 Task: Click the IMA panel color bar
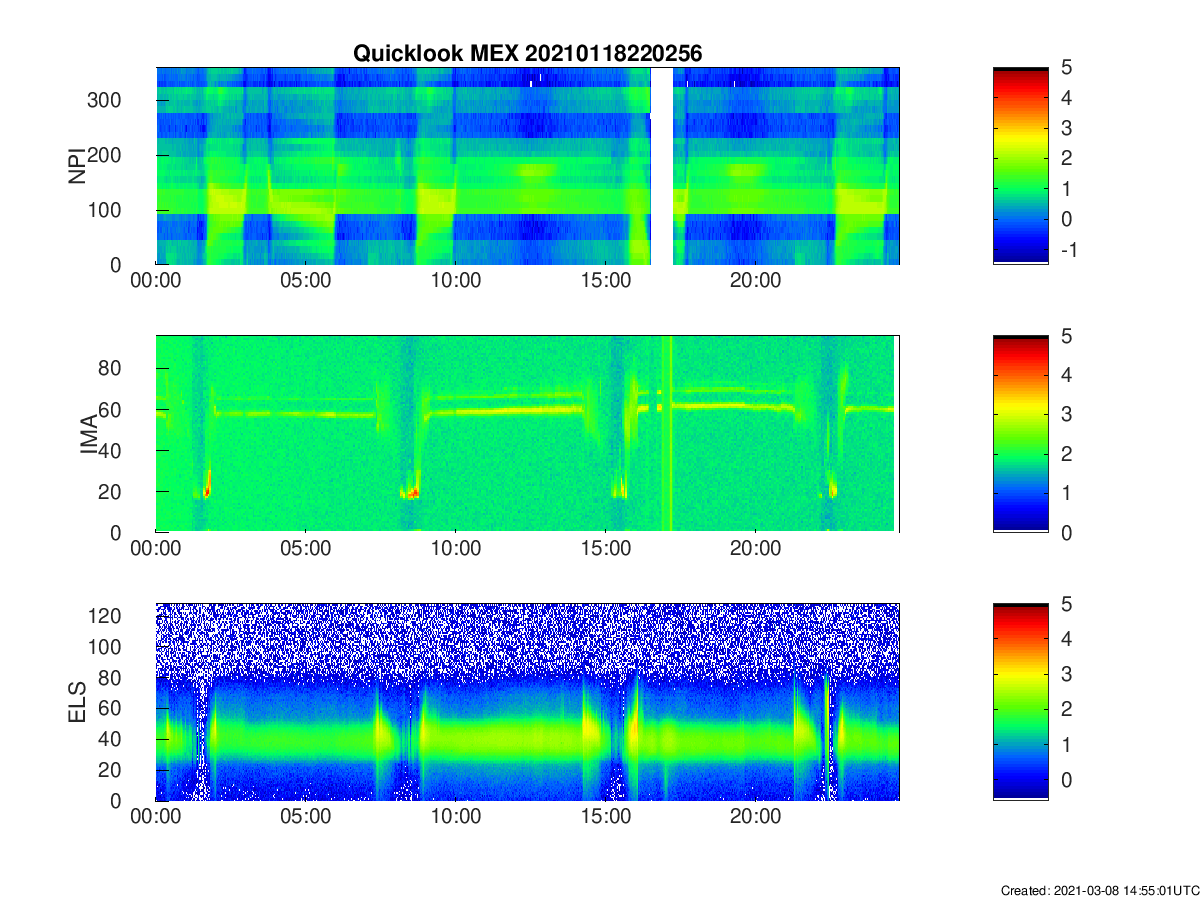[1021, 434]
